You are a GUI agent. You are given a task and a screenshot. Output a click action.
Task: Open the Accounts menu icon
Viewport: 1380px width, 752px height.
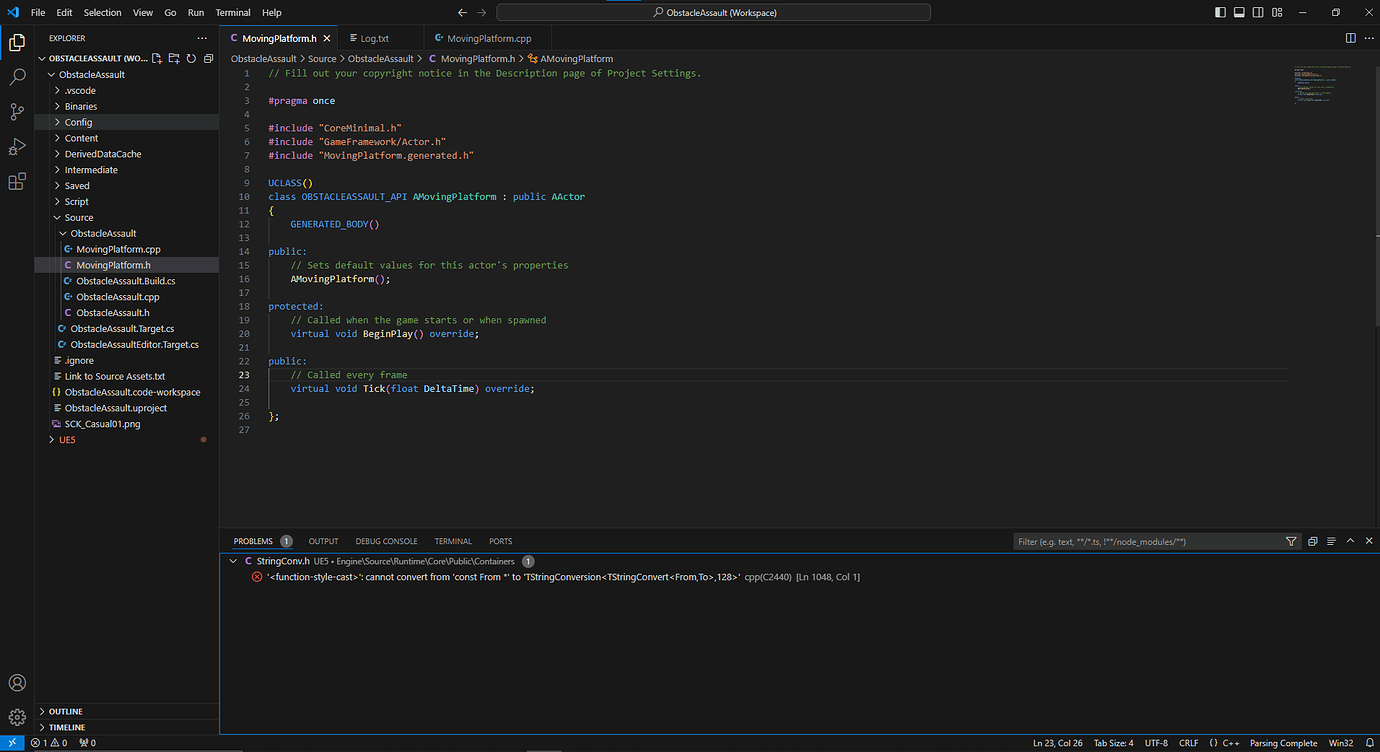[17, 683]
